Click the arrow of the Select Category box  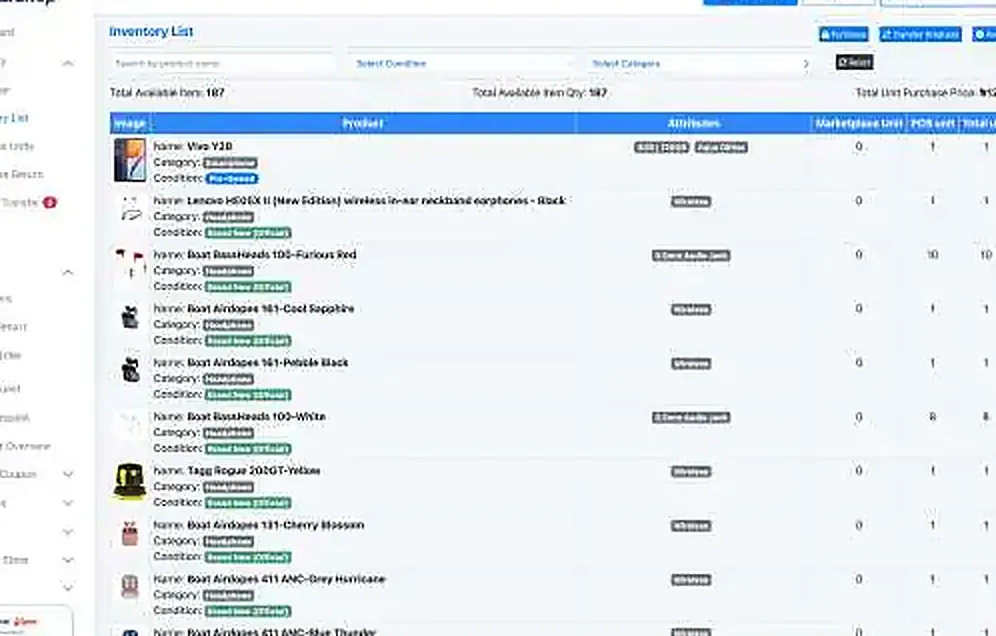(805, 64)
